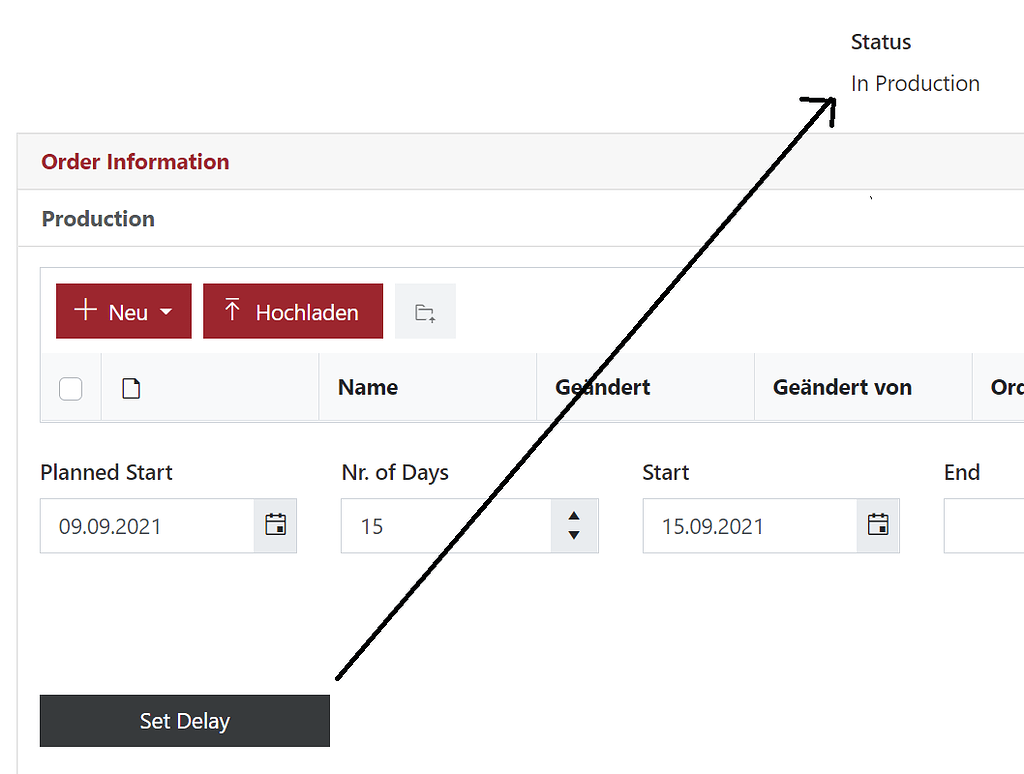Select the Production section header

(x=98, y=219)
